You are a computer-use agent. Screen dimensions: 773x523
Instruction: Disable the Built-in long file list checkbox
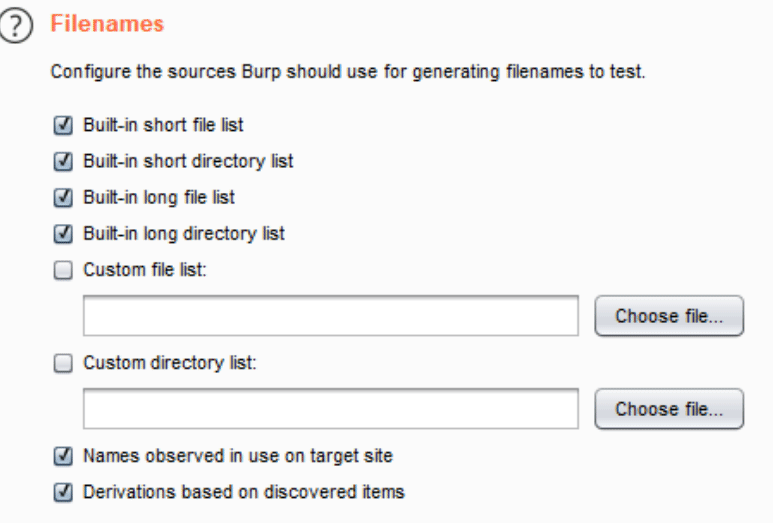tap(63, 198)
